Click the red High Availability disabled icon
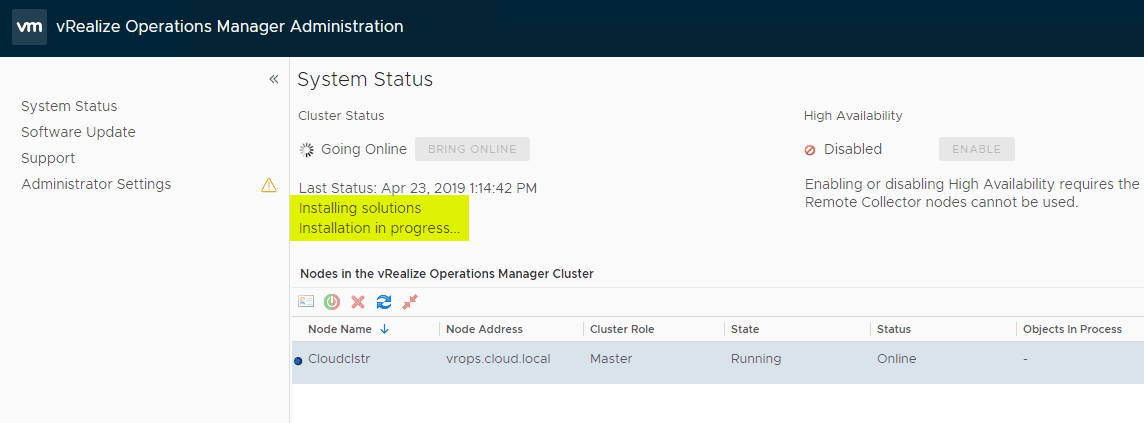The height and width of the screenshot is (423, 1144). point(810,150)
